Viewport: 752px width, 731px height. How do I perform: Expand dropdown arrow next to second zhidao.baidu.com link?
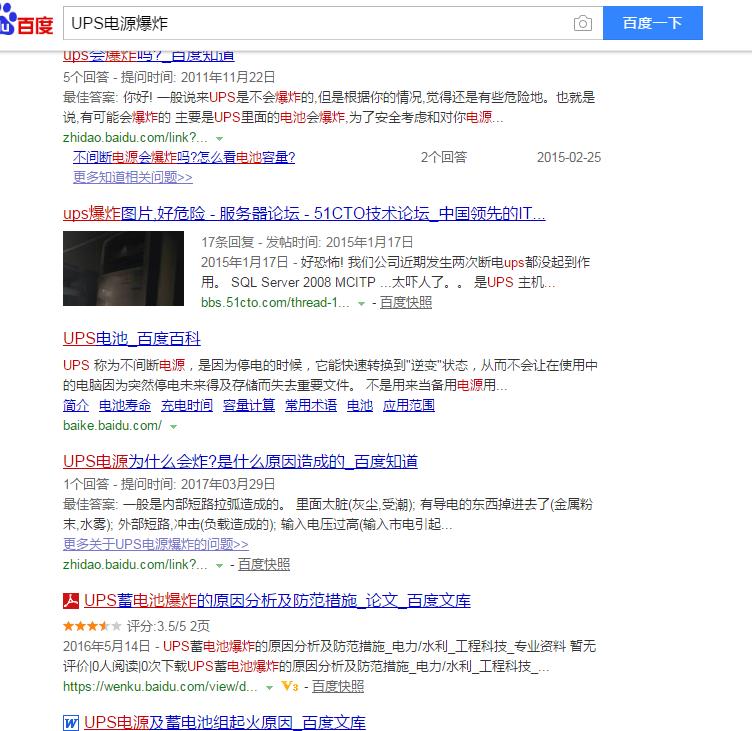pos(220,566)
